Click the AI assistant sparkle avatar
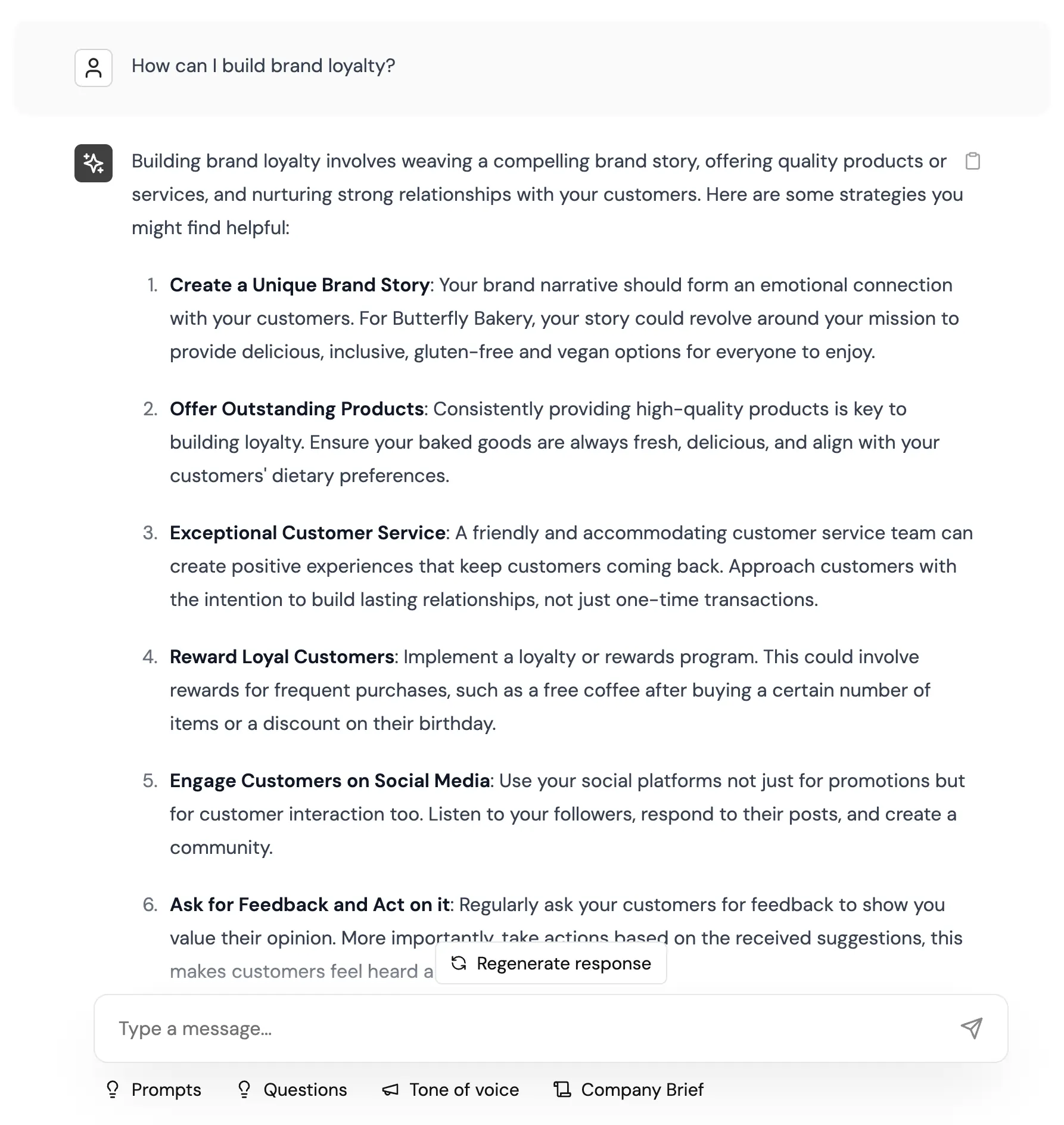The width and height of the screenshot is (1064, 1125). point(93,163)
